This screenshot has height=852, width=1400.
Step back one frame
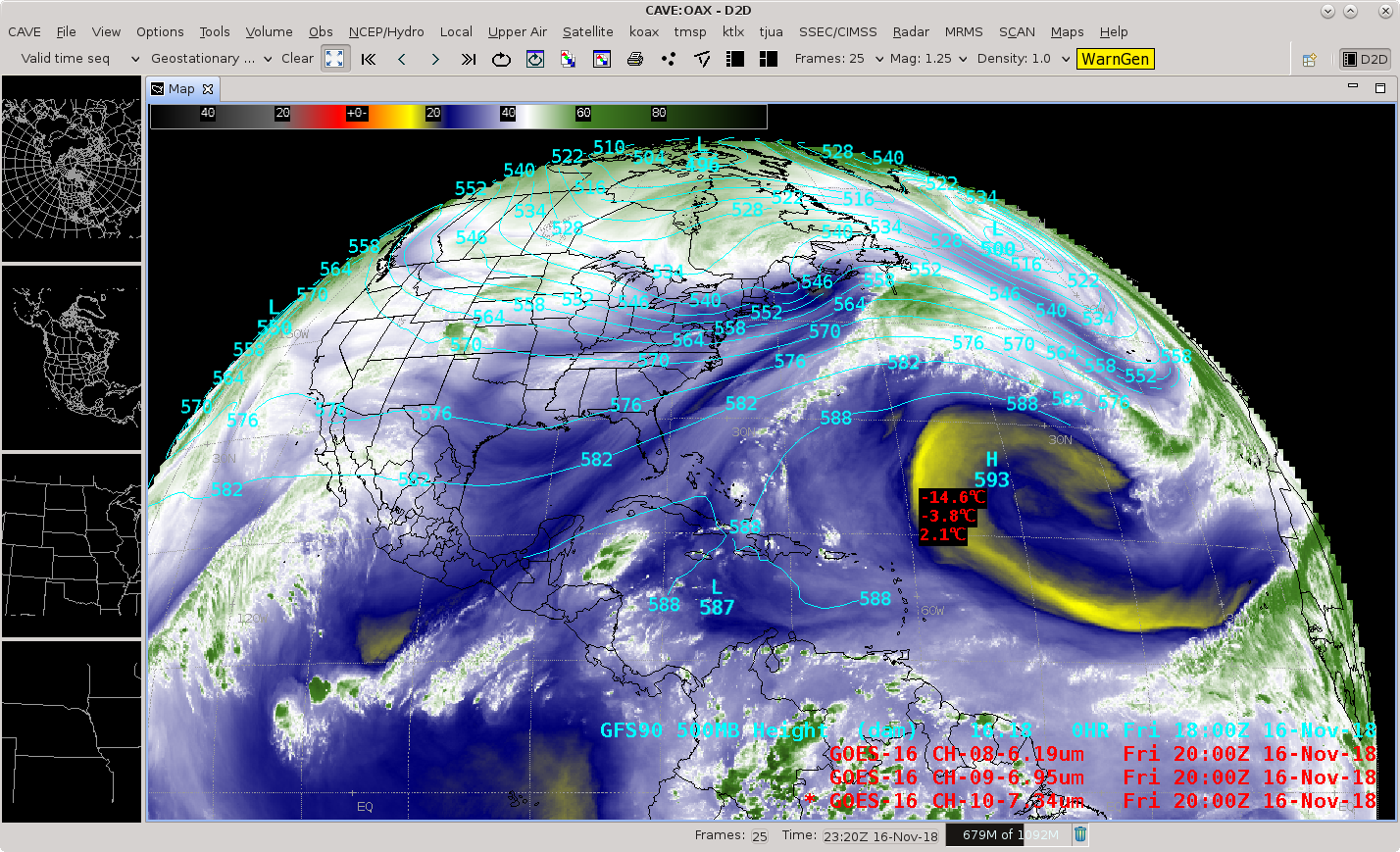(402, 59)
